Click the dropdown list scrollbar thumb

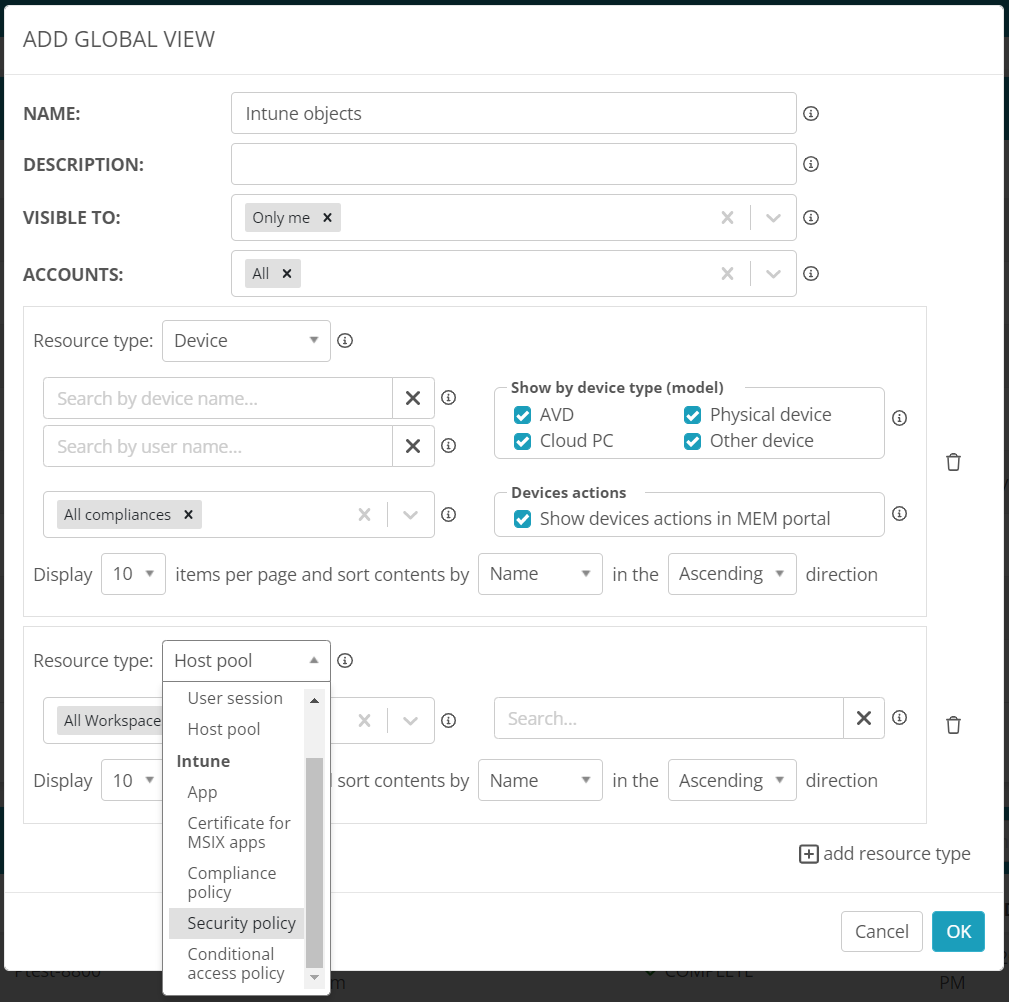314,860
